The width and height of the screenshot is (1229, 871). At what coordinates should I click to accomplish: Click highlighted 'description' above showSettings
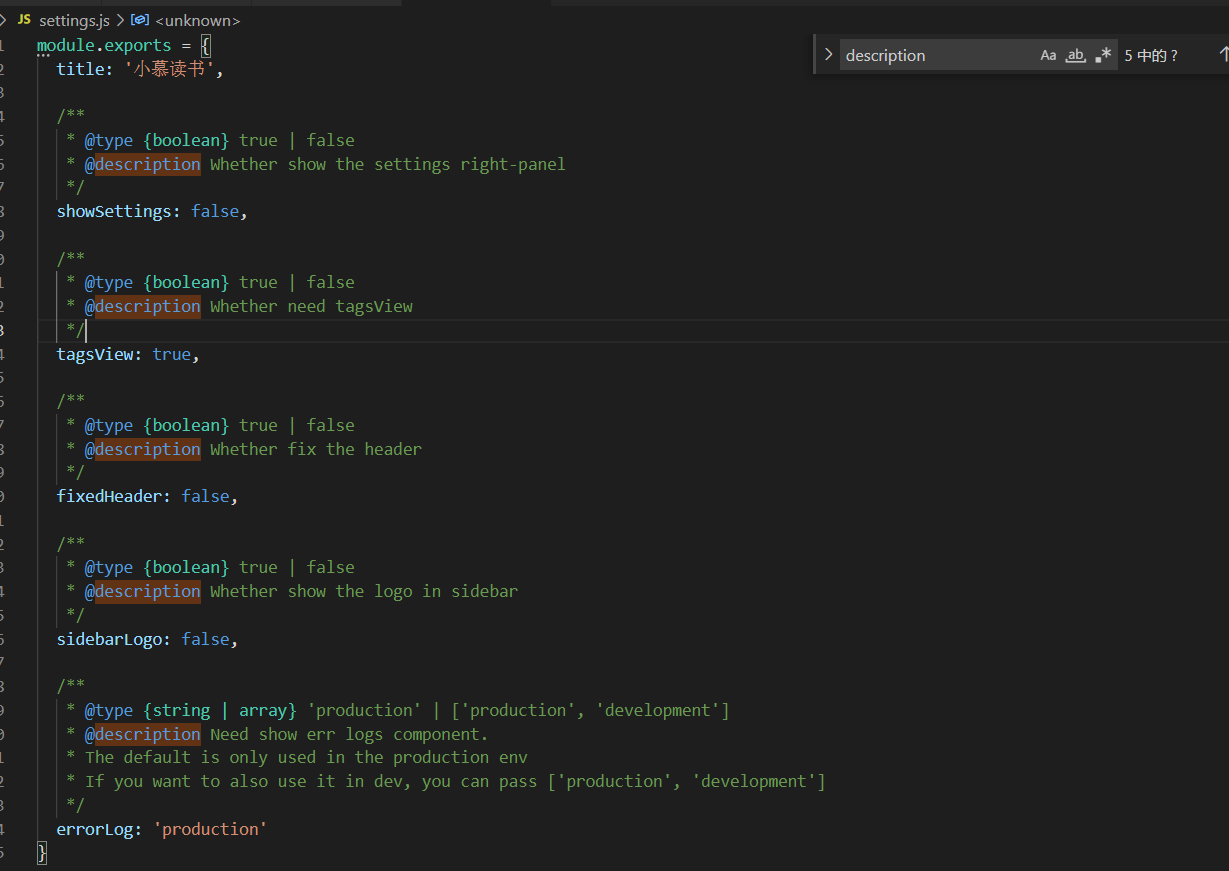tap(147, 164)
